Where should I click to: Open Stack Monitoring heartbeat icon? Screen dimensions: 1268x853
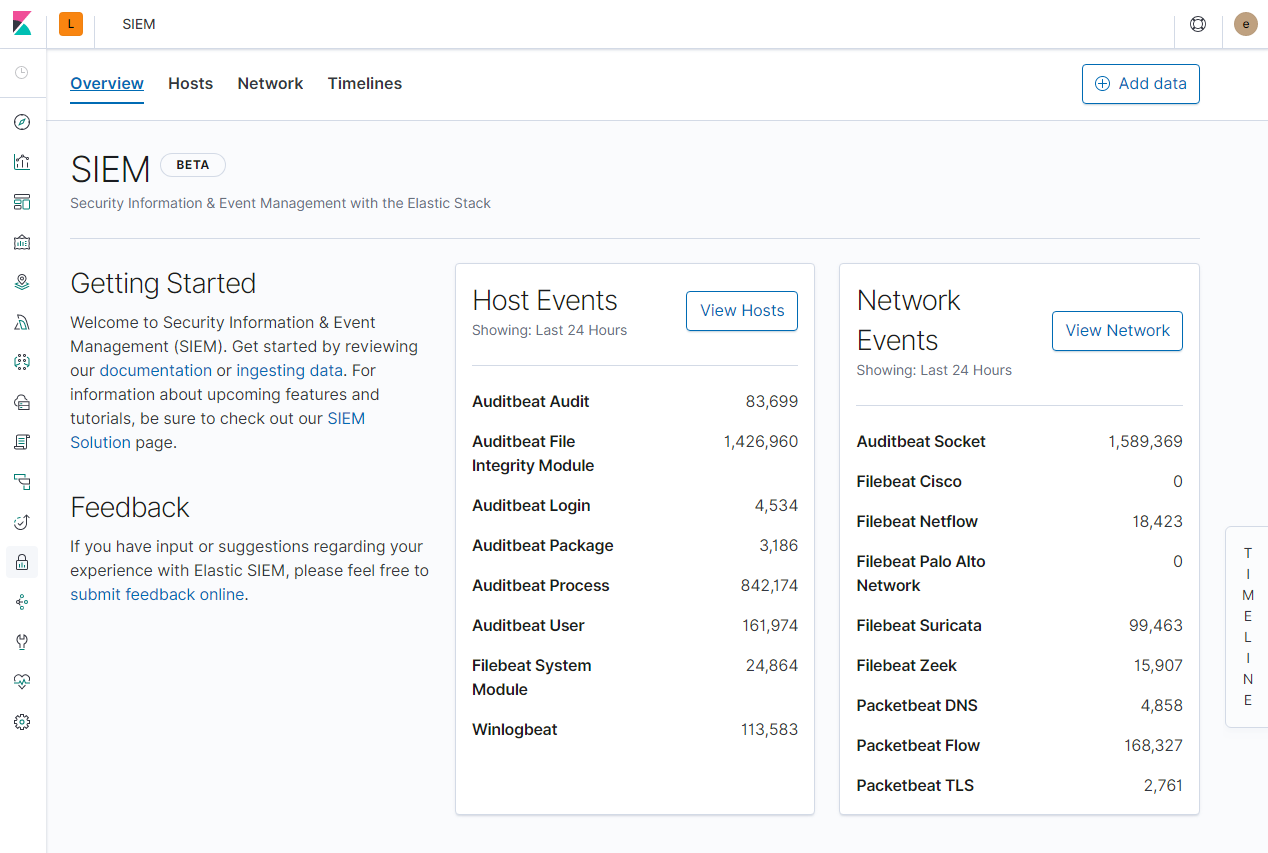pyautogui.click(x=22, y=681)
